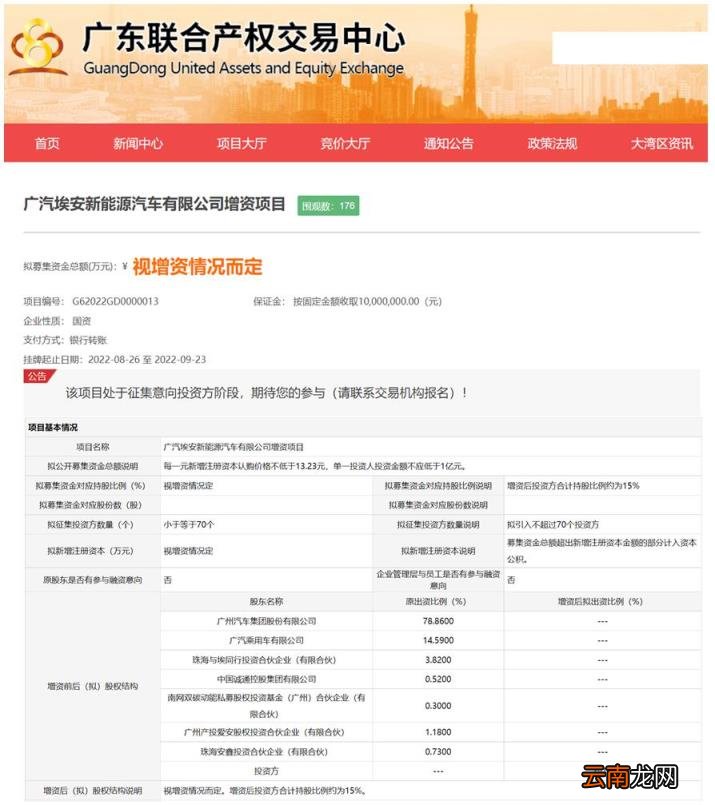Screen dimensions: 715x805
Task: Click the 14.5900 ratio value
Action: tap(438, 640)
